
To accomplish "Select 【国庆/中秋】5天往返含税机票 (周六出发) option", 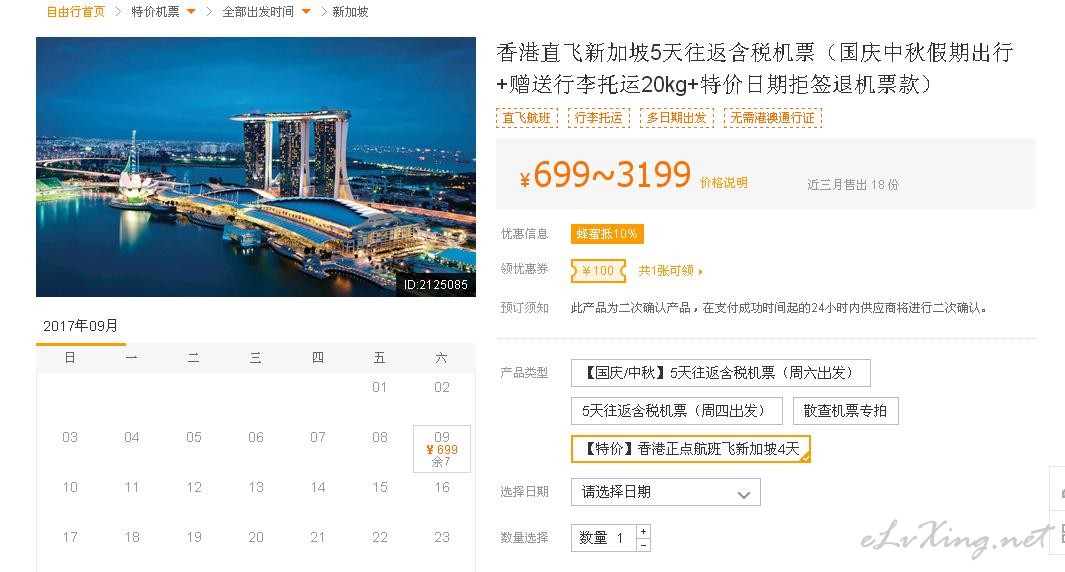I will click(721, 373).
